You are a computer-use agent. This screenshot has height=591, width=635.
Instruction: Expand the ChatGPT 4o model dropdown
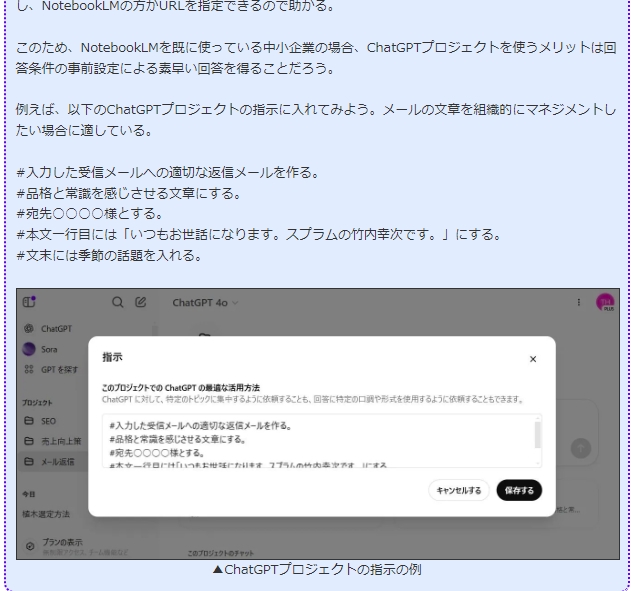pyautogui.click(x=205, y=303)
